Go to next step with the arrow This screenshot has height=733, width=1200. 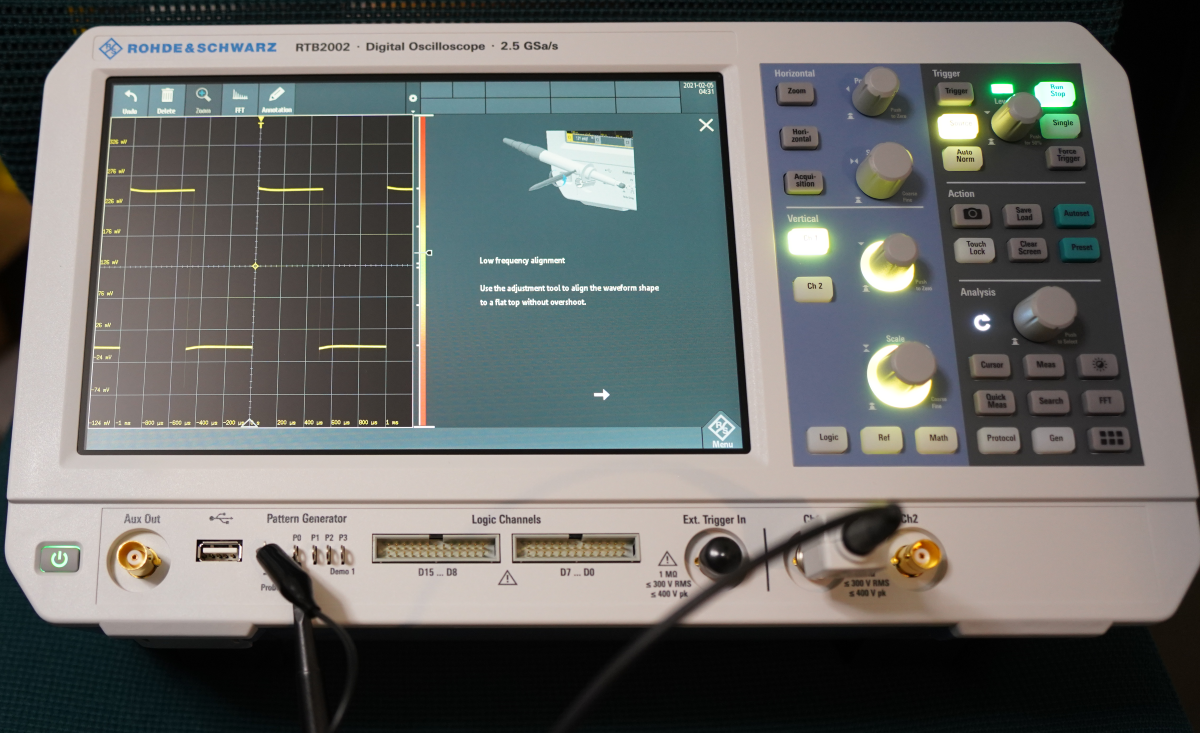tap(601, 395)
